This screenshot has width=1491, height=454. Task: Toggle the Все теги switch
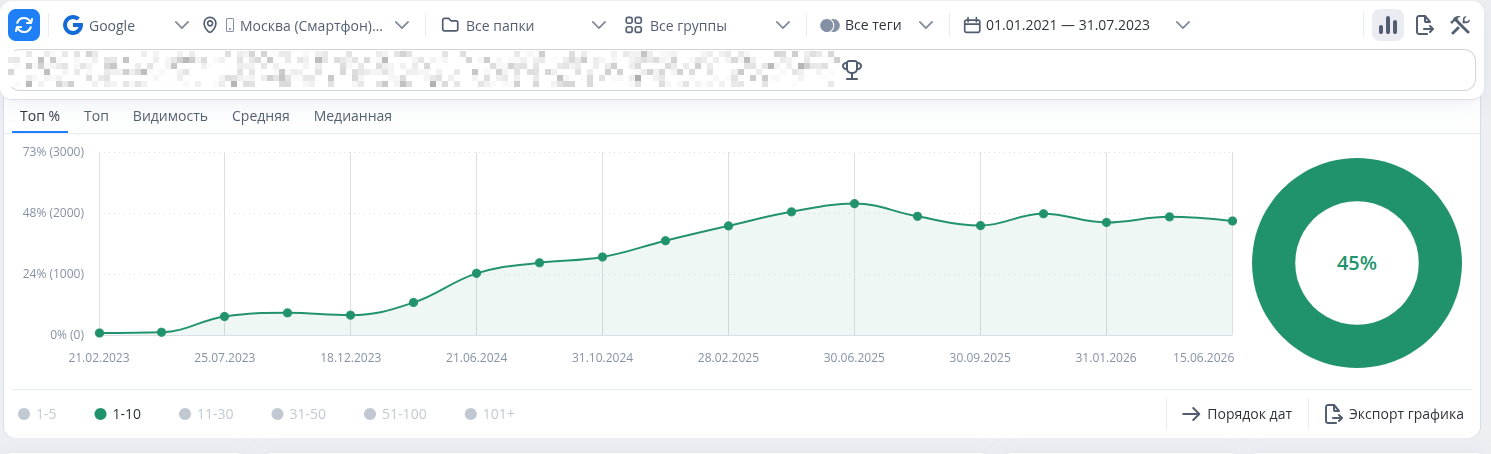(x=829, y=25)
